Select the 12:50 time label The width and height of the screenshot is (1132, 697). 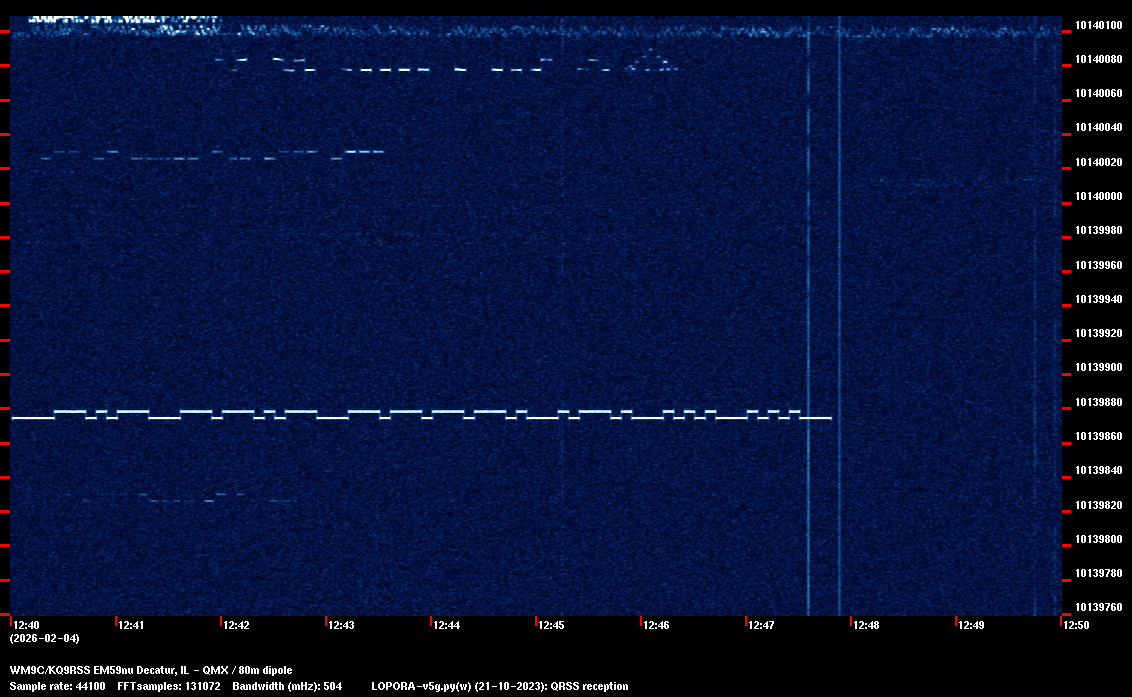(x=1076, y=625)
